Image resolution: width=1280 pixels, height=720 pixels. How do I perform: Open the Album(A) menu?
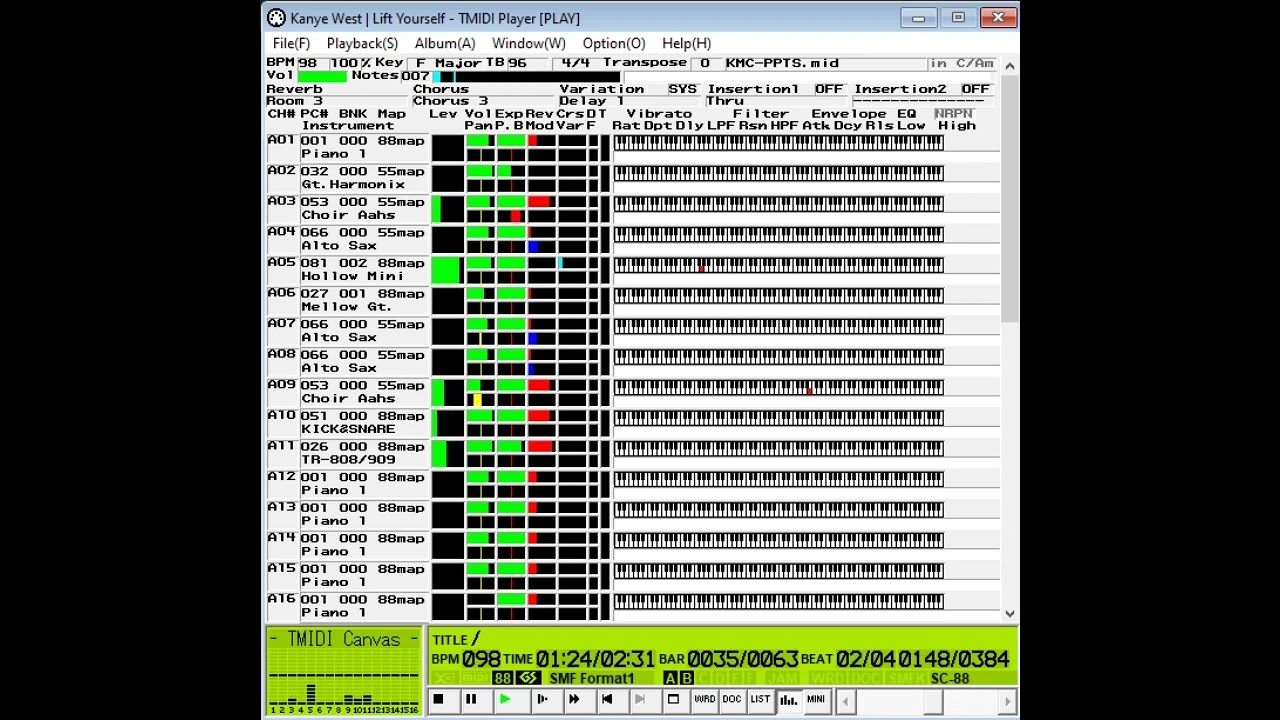point(445,43)
